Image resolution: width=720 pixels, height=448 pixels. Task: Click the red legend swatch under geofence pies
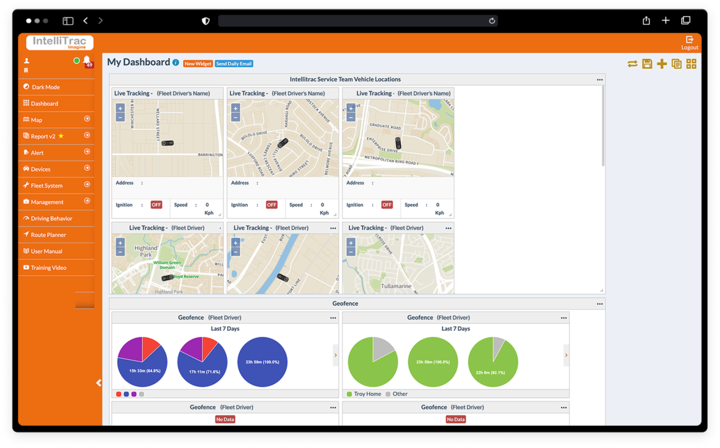(x=119, y=394)
